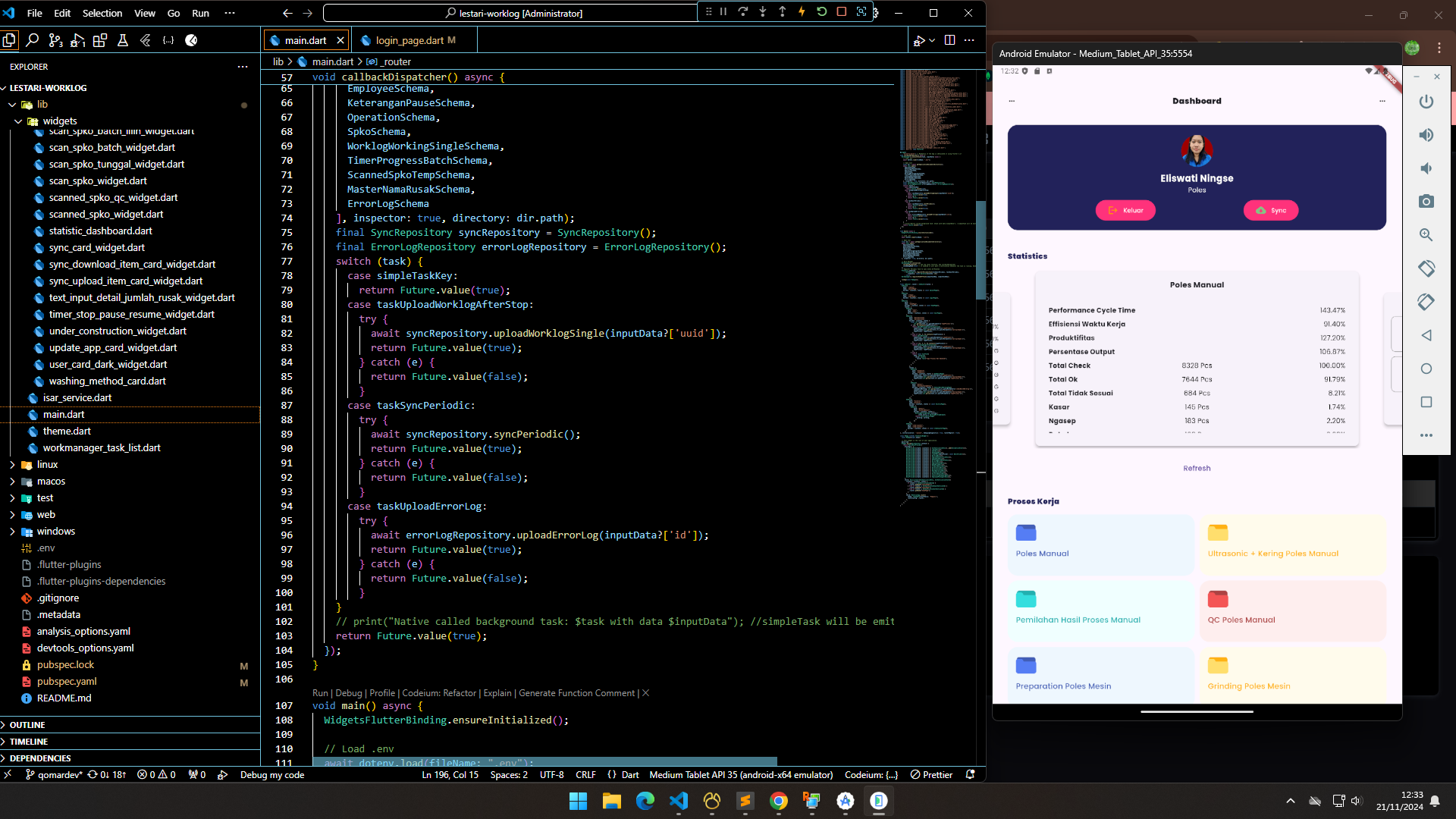
Task: Split the editor right
Action: tap(949, 40)
